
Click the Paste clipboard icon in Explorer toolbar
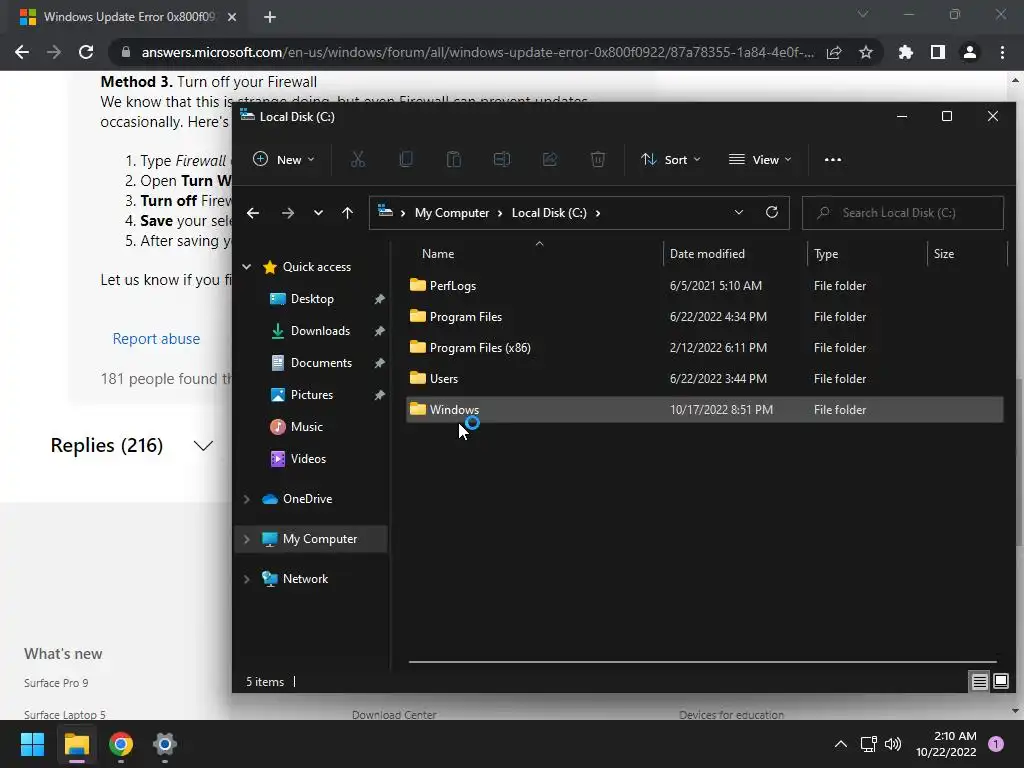click(x=454, y=159)
